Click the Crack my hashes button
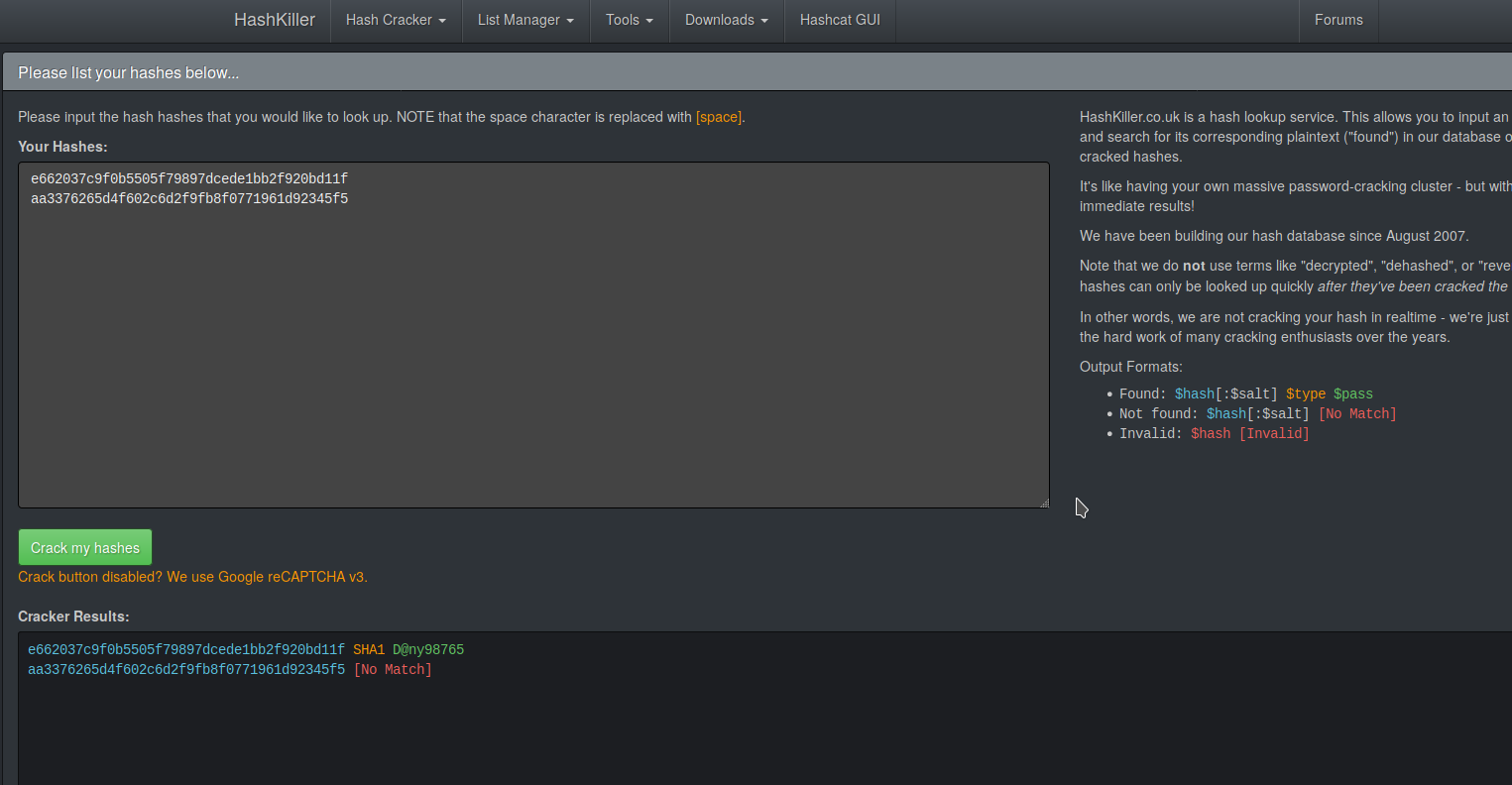Image resolution: width=1512 pixels, height=785 pixels. pyautogui.click(x=85, y=547)
